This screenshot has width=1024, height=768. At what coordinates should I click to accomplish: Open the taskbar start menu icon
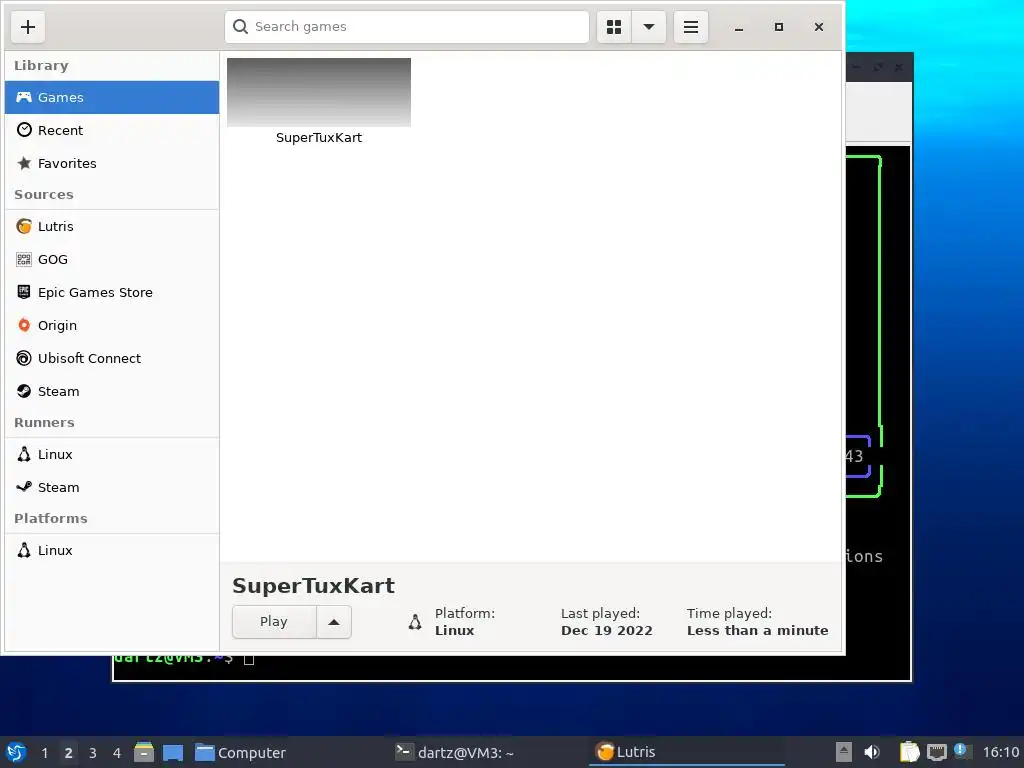coord(16,752)
